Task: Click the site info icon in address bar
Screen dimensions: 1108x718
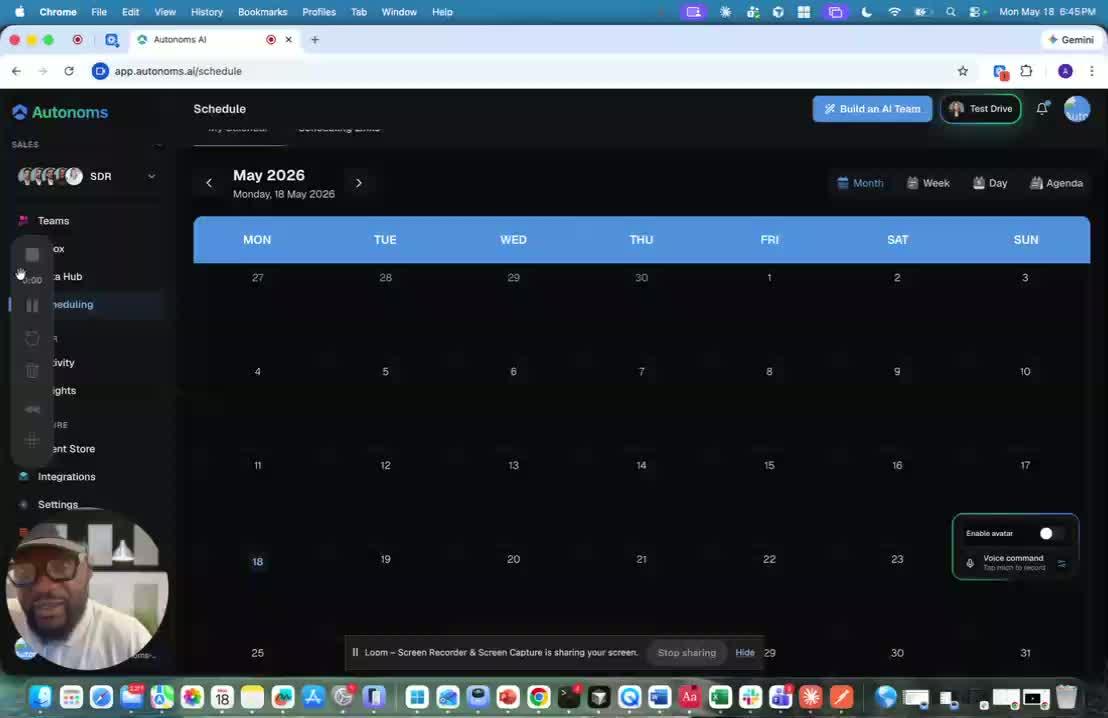Action: tap(100, 71)
